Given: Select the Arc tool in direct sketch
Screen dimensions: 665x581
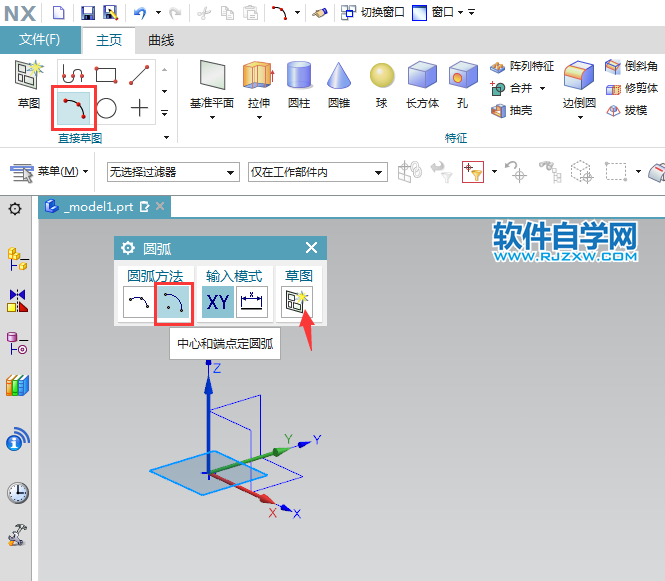Looking at the screenshot, I should tap(74, 108).
